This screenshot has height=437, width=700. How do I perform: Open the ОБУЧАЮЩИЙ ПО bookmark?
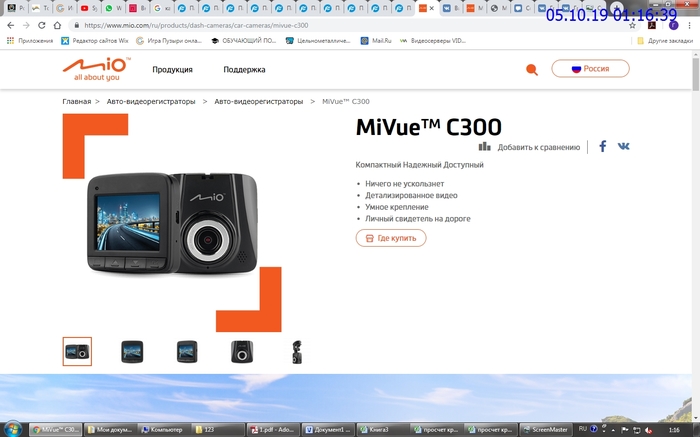coord(244,41)
